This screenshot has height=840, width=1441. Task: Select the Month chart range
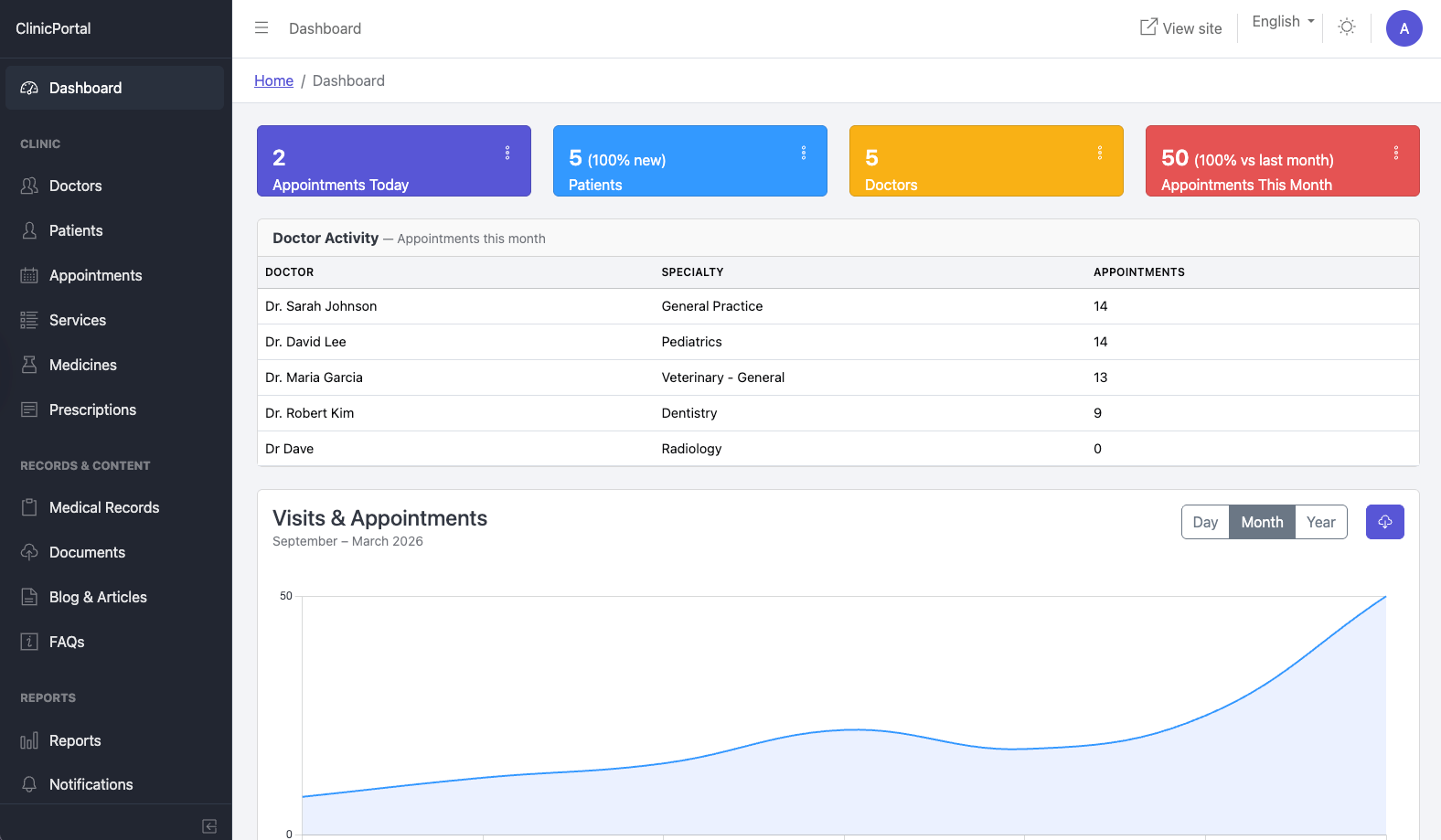[x=1262, y=522]
